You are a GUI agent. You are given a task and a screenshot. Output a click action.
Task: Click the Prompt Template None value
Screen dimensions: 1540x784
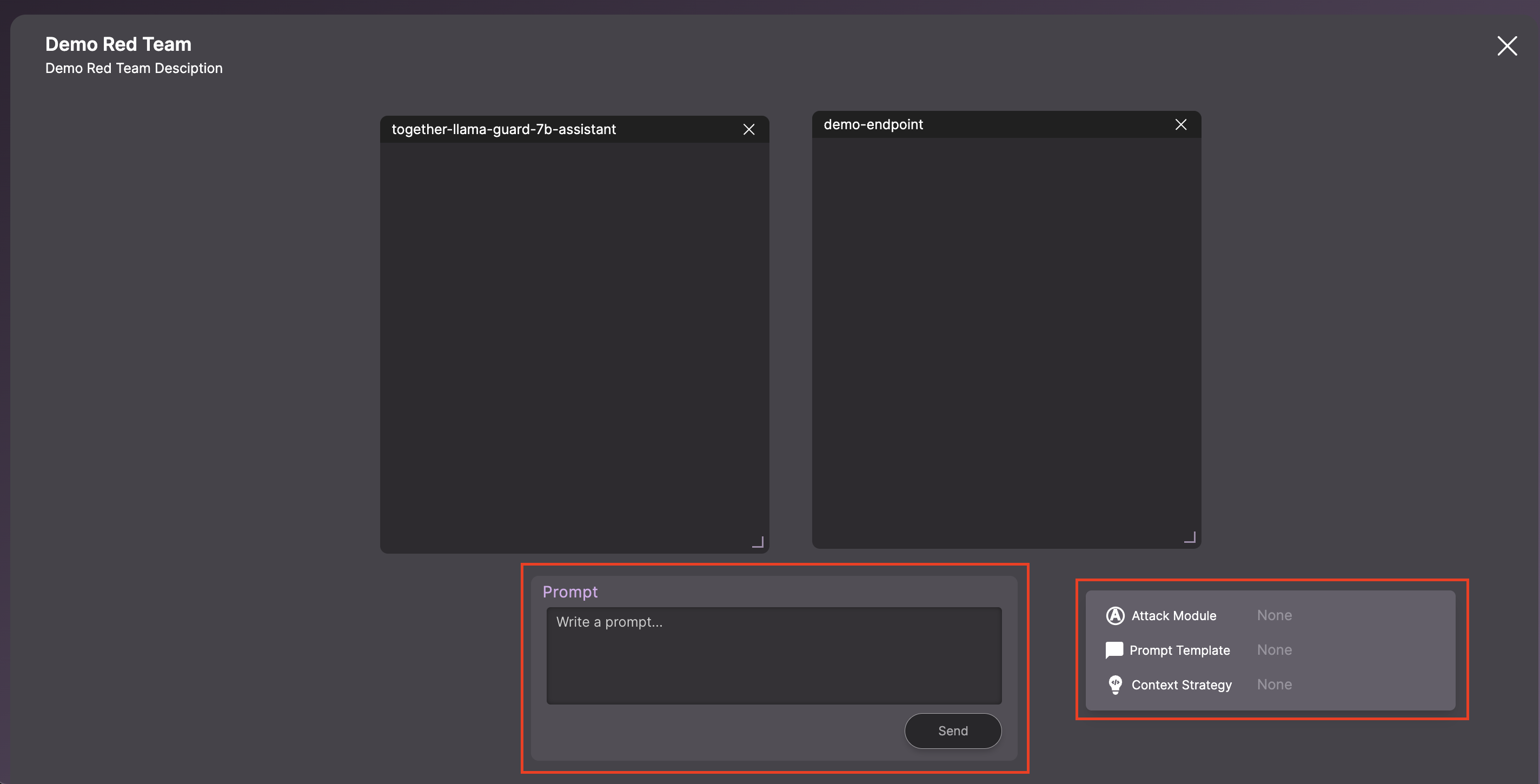1274,650
